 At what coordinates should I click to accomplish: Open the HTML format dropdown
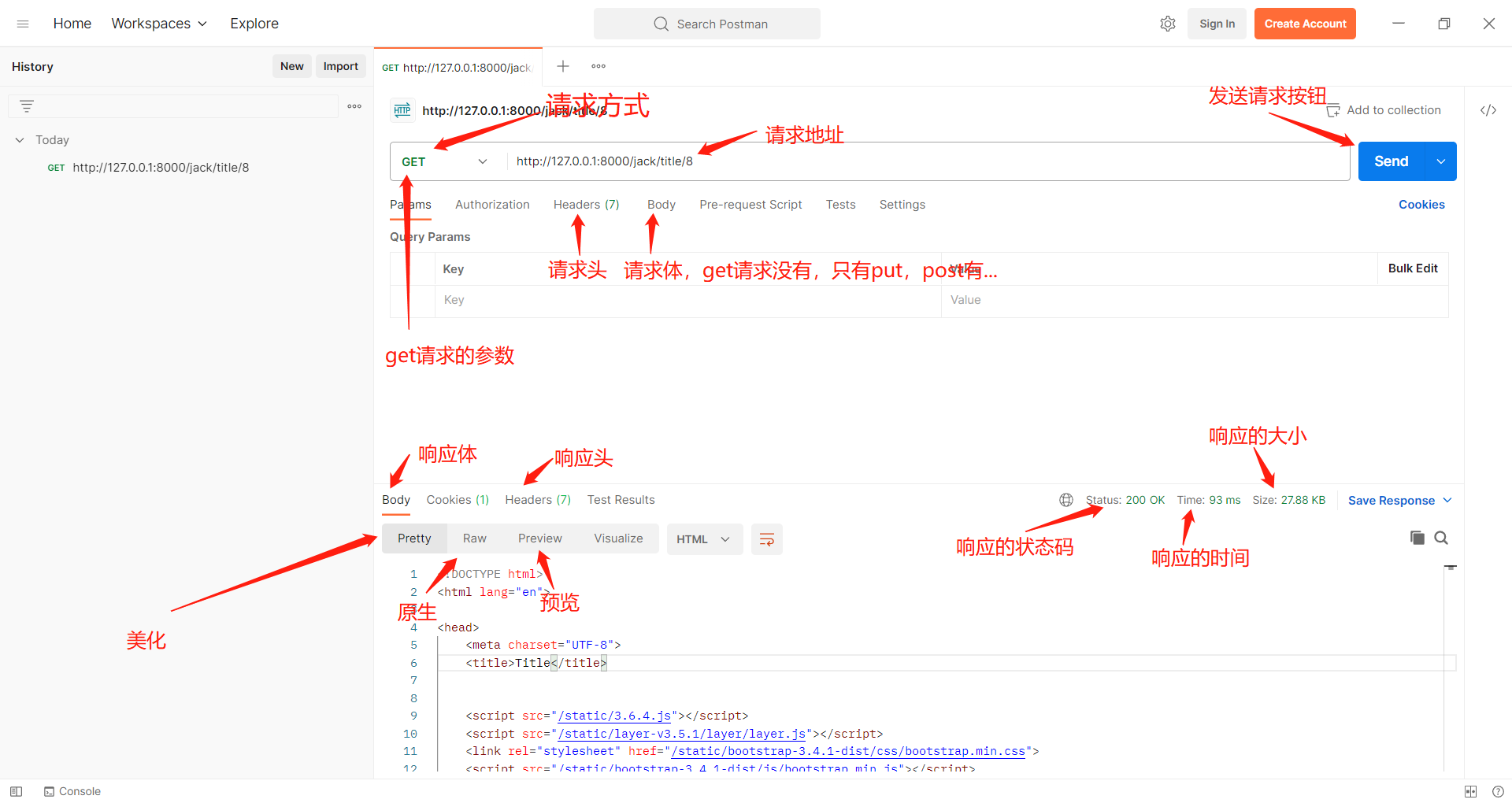click(705, 539)
